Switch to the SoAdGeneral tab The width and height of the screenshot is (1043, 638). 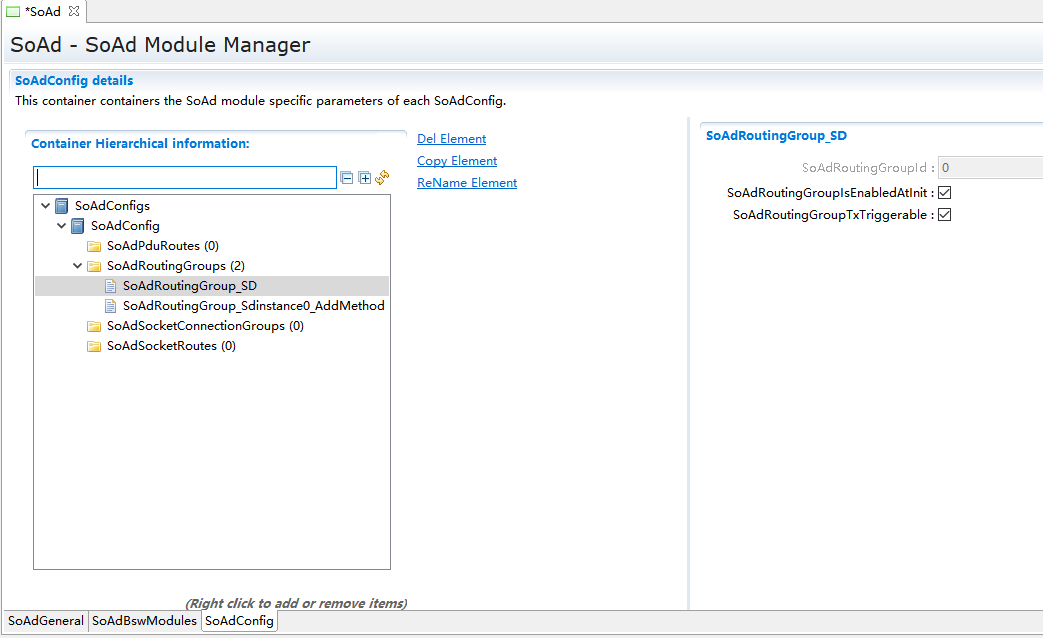(x=46, y=621)
